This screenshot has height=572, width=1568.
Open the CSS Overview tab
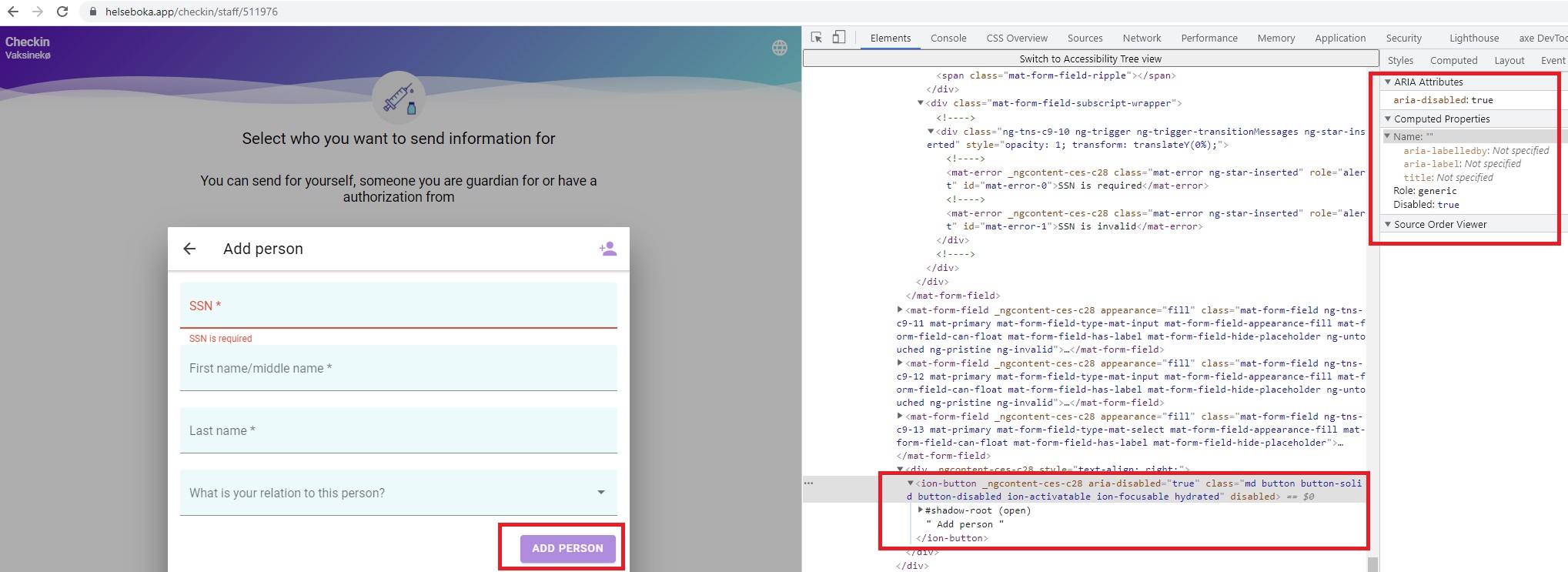(1017, 38)
